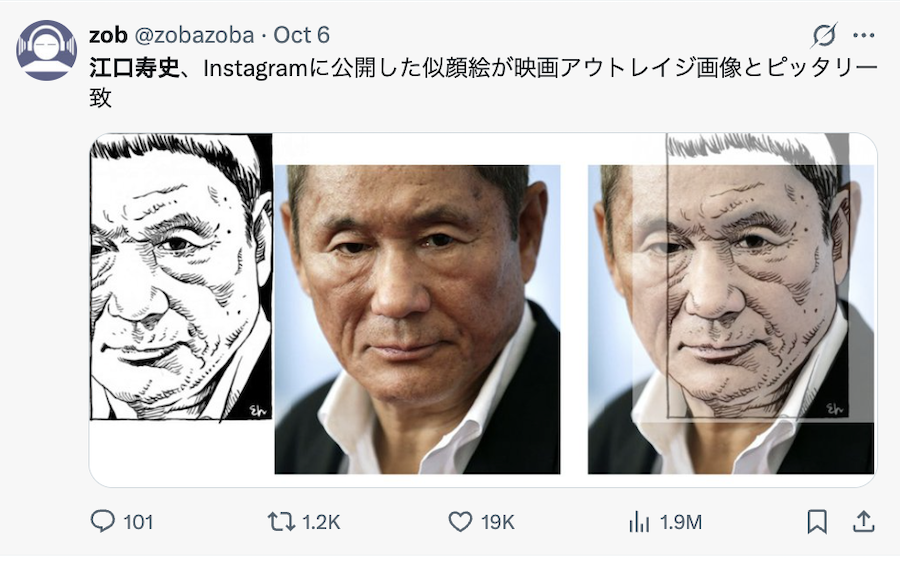Open the three-dot More menu
Viewport: 900px width, 569px height.
863,35
